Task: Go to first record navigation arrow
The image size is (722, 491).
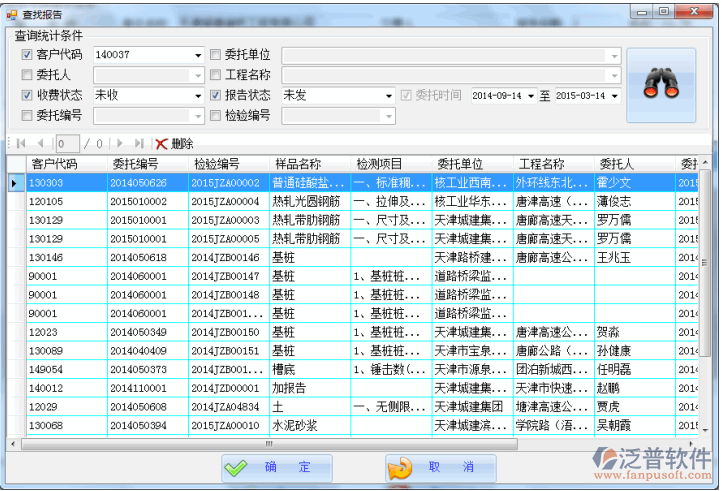Action: coord(21,144)
